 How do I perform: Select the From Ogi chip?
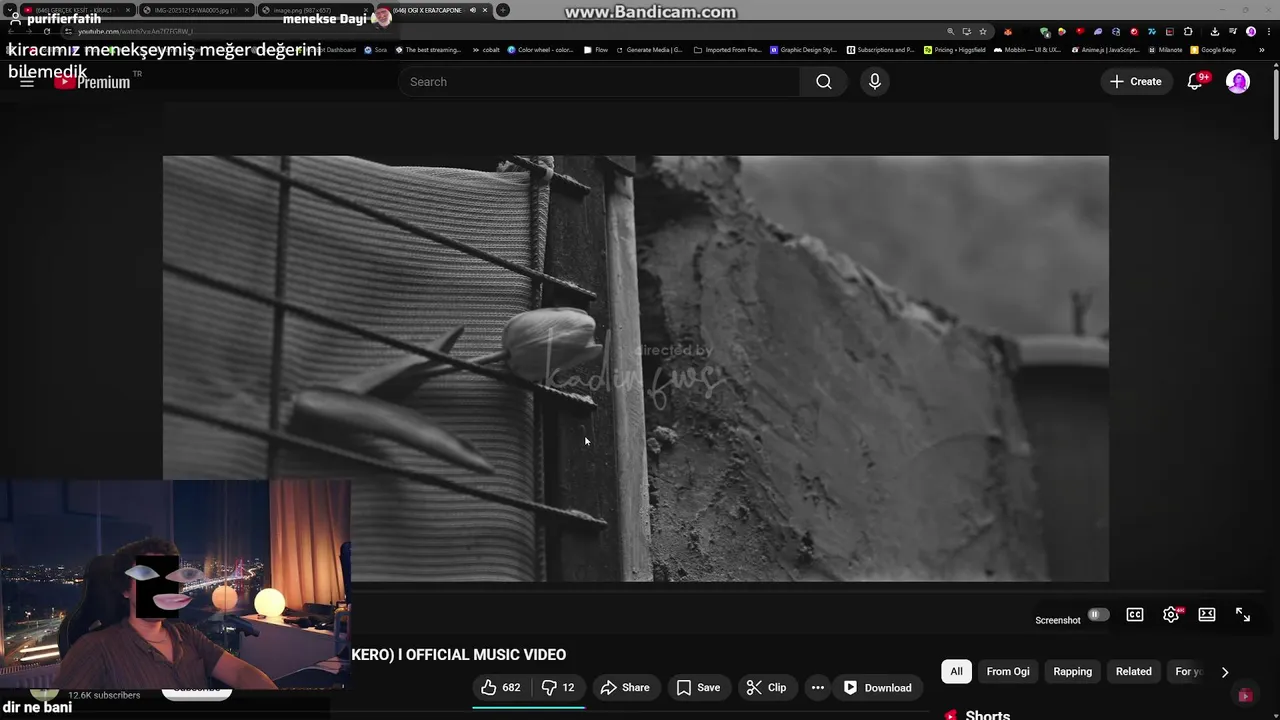pyautogui.click(x=1008, y=672)
